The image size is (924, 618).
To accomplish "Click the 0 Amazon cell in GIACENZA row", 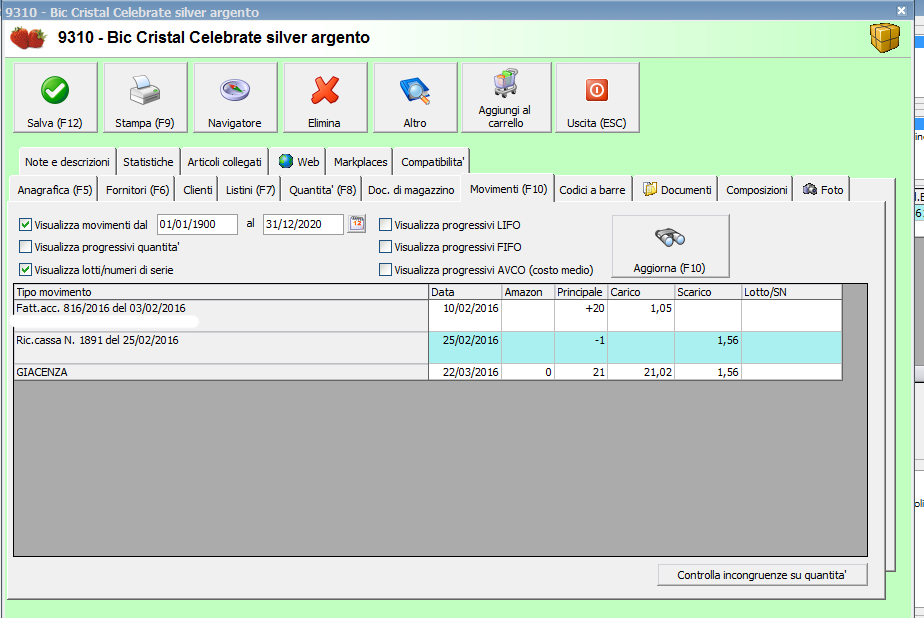I will point(528,372).
